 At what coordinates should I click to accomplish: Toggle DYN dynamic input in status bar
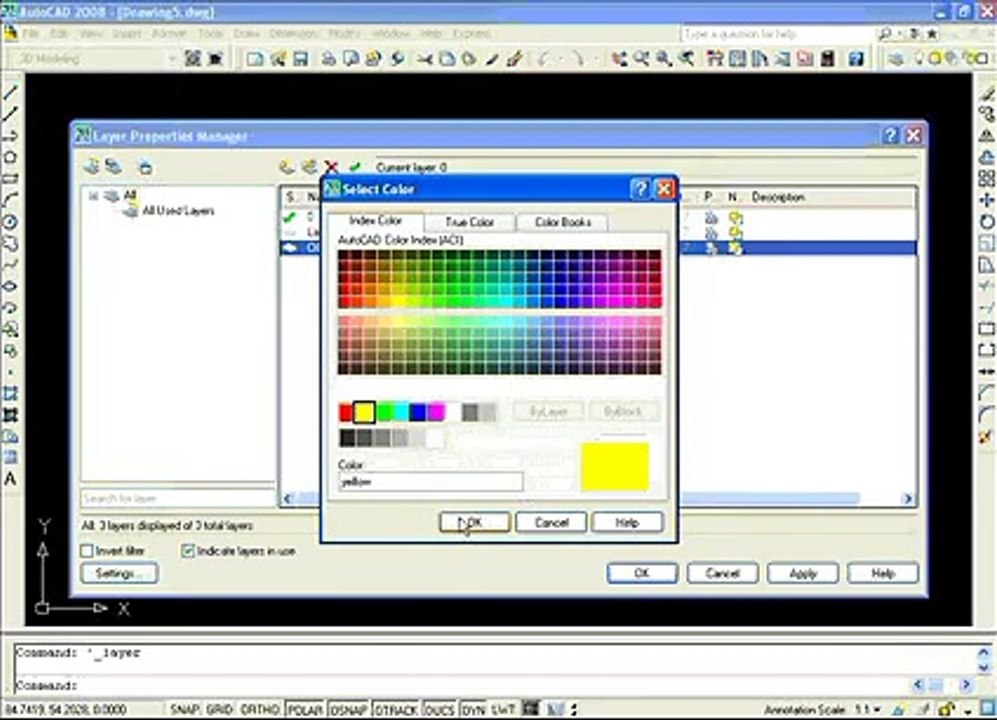coord(472,709)
